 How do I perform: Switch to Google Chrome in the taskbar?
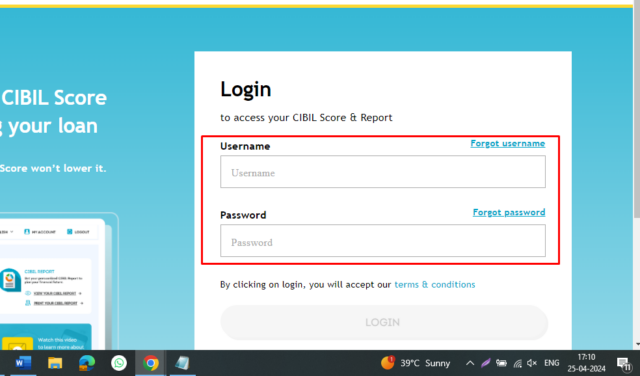click(151, 363)
